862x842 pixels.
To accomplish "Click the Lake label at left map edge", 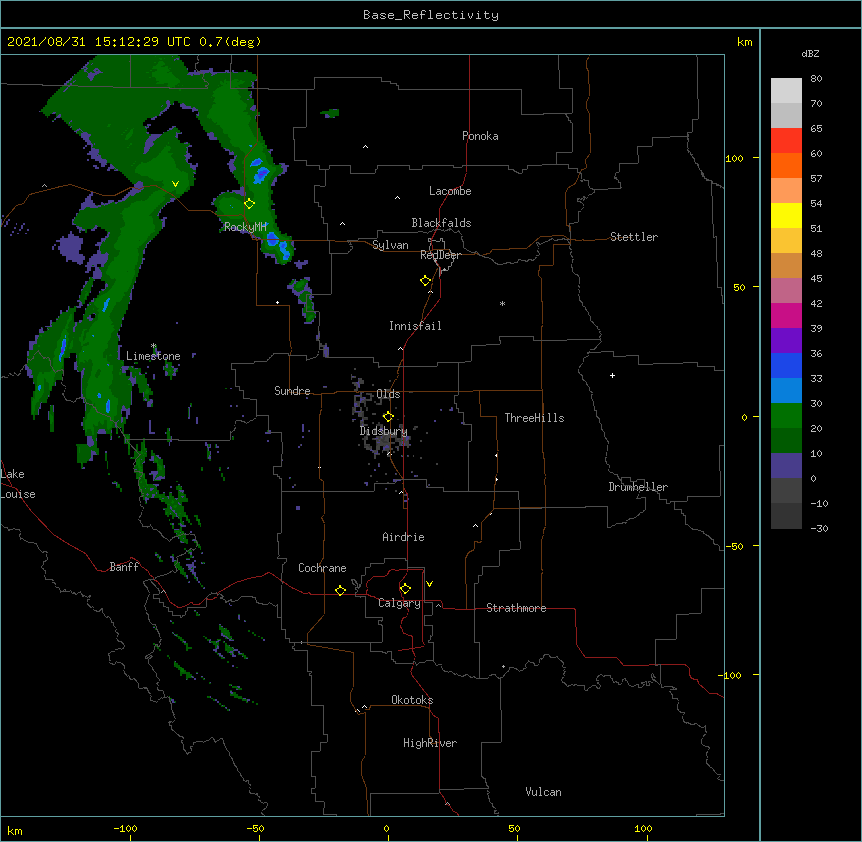I will tap(12, 474).
